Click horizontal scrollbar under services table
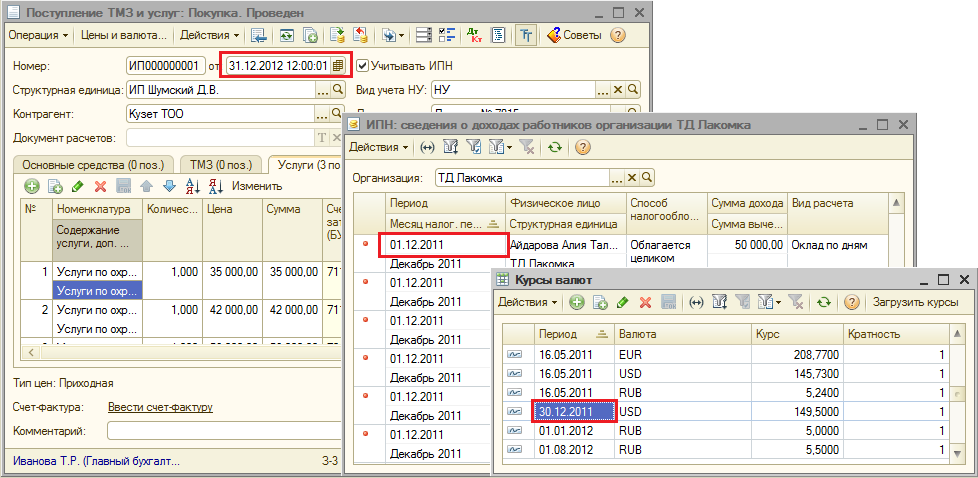This screenshot has height=478, width=978. coord(150,351)
